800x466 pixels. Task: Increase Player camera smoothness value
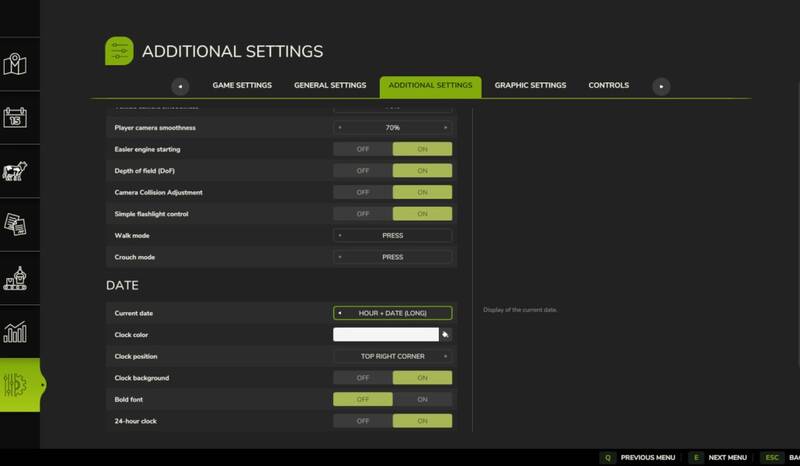click(445, 128)
